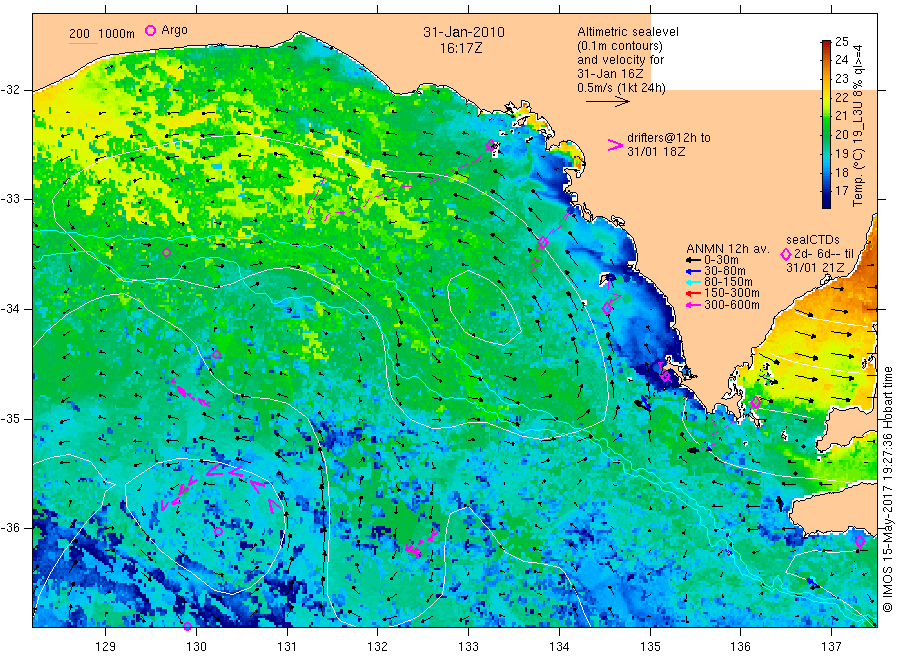Click the "0.5m/s (1kt 24h)" text

pyautogui.click(x=621, y=88)
